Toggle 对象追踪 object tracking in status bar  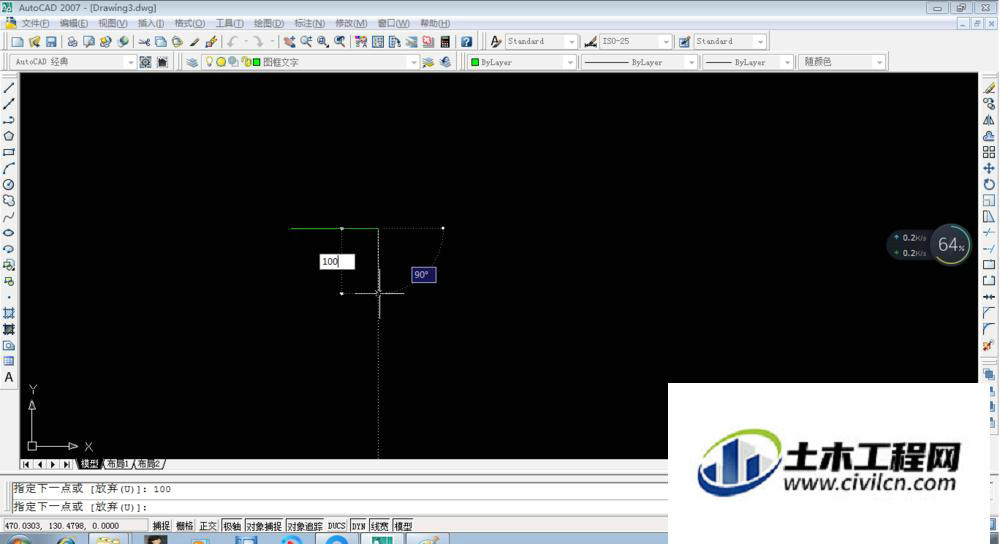click(x=305, y=526)
